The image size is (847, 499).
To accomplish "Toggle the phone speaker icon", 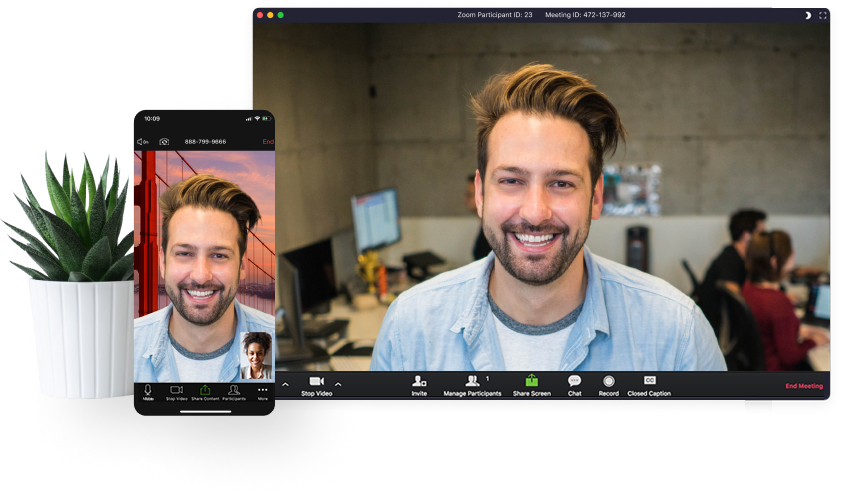I will (142, 142).
